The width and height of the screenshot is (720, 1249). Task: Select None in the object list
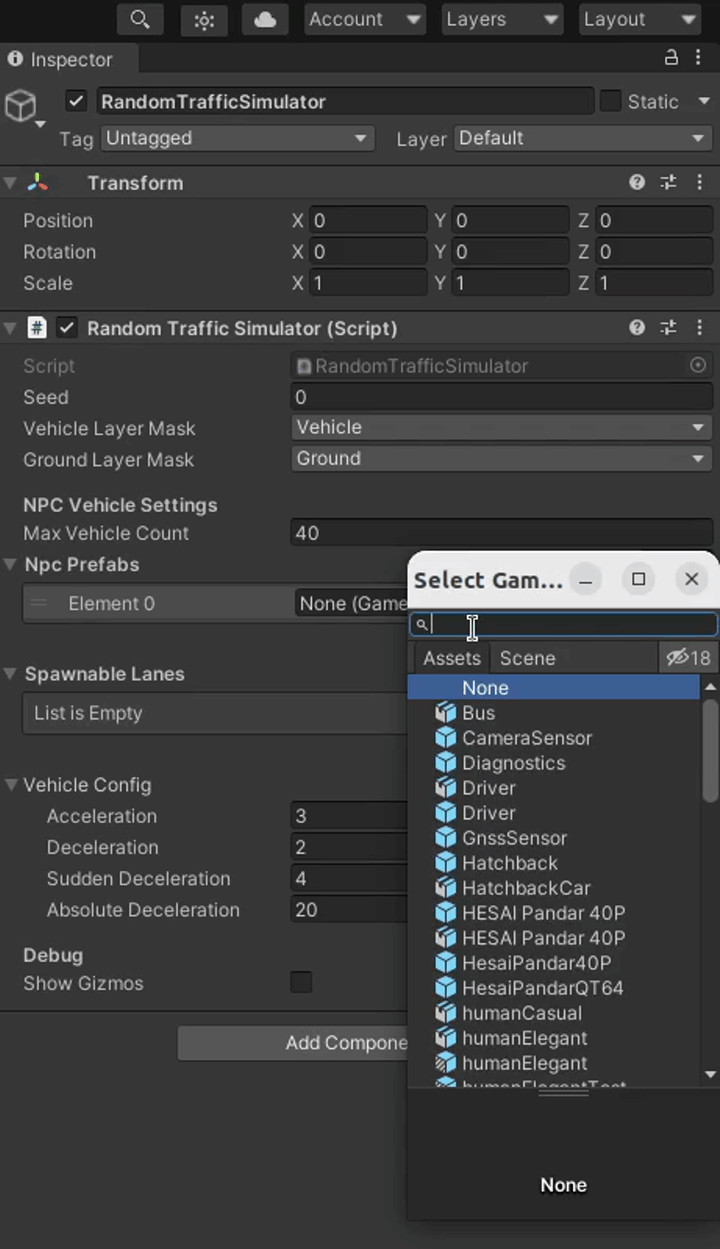tap(554, 688)
